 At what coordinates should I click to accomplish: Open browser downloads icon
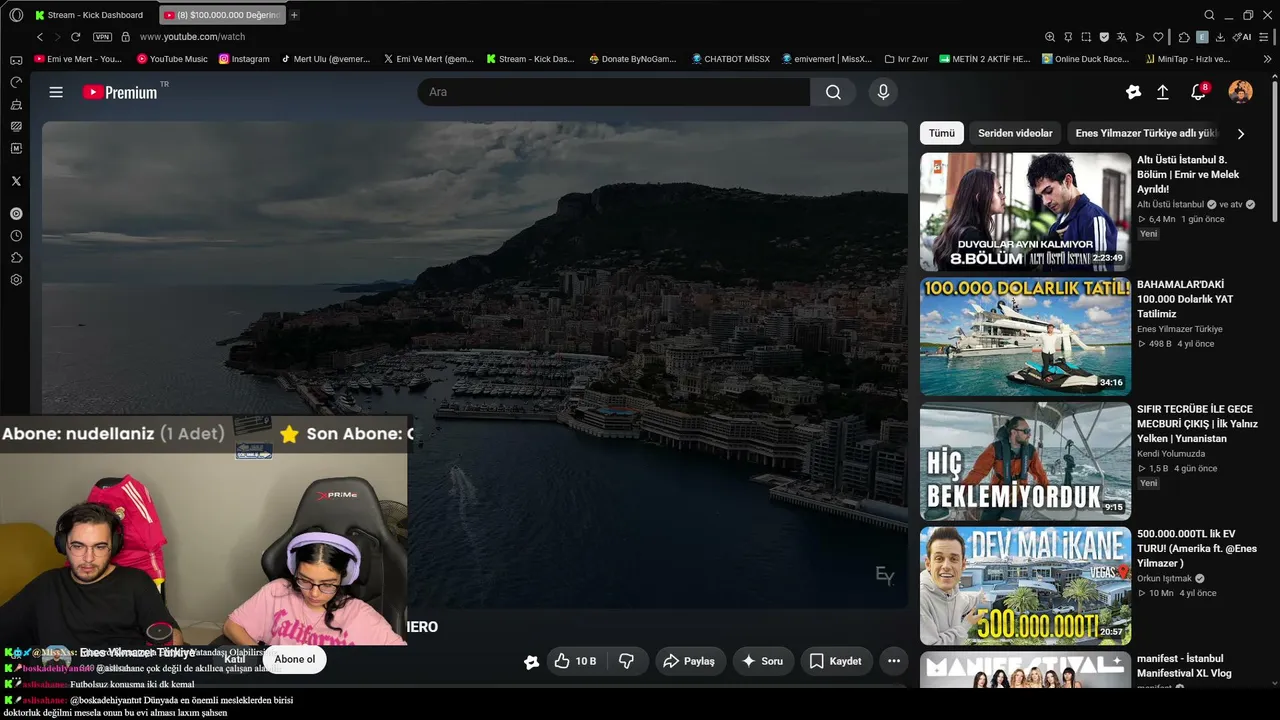[x=1221, y=37]
